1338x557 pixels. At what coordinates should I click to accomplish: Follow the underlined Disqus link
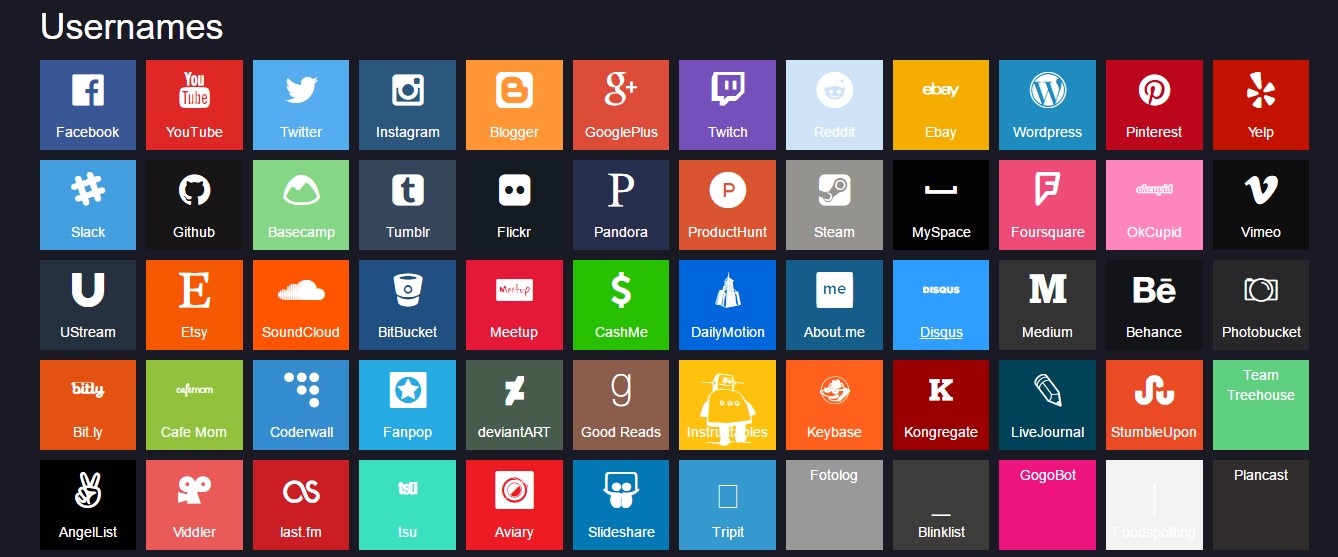click(x=941, y=332)
